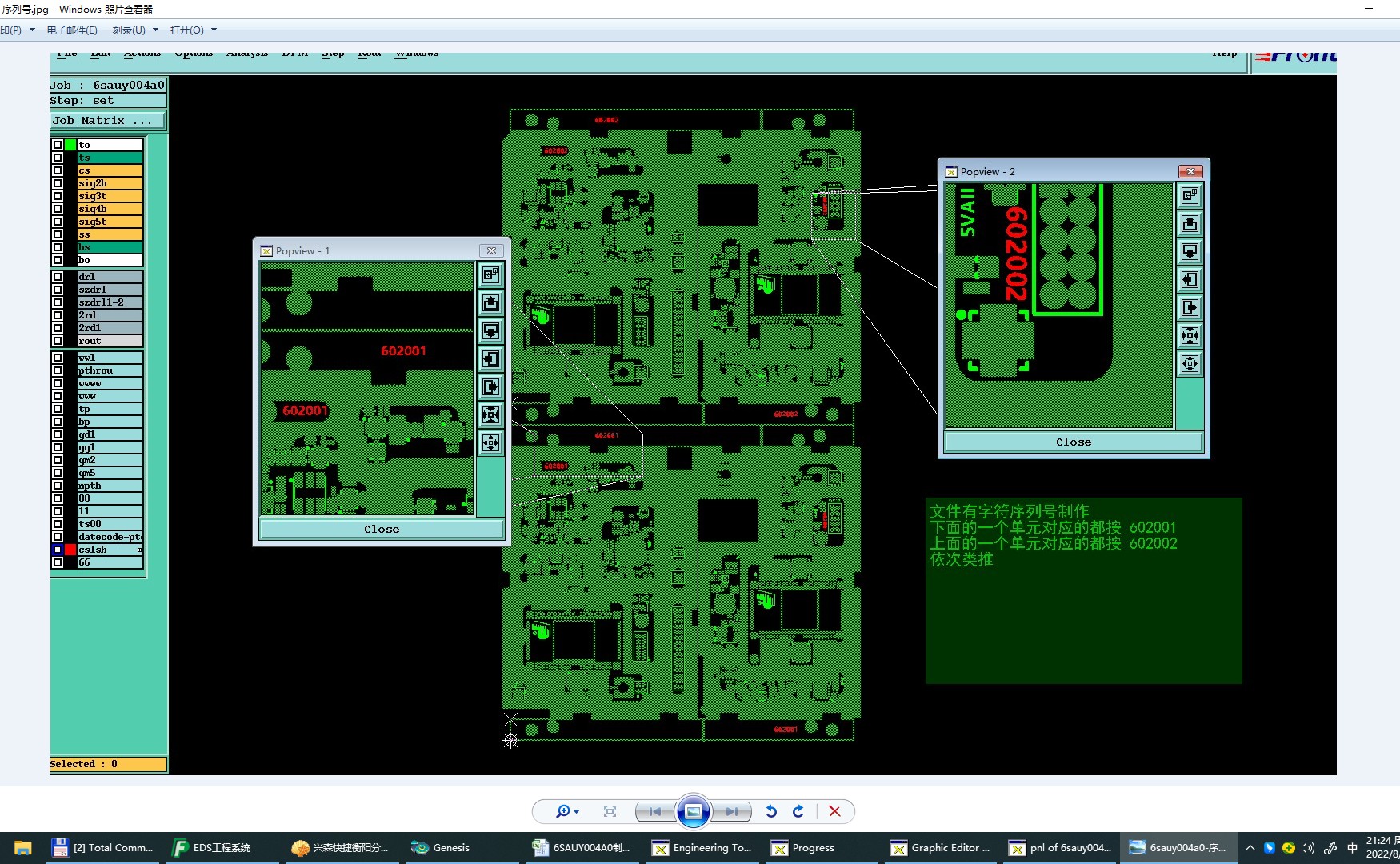The width and height of the screenshot is (1400, 864).
Task: Open the 打印(P) menu
Action: (11, 30)
